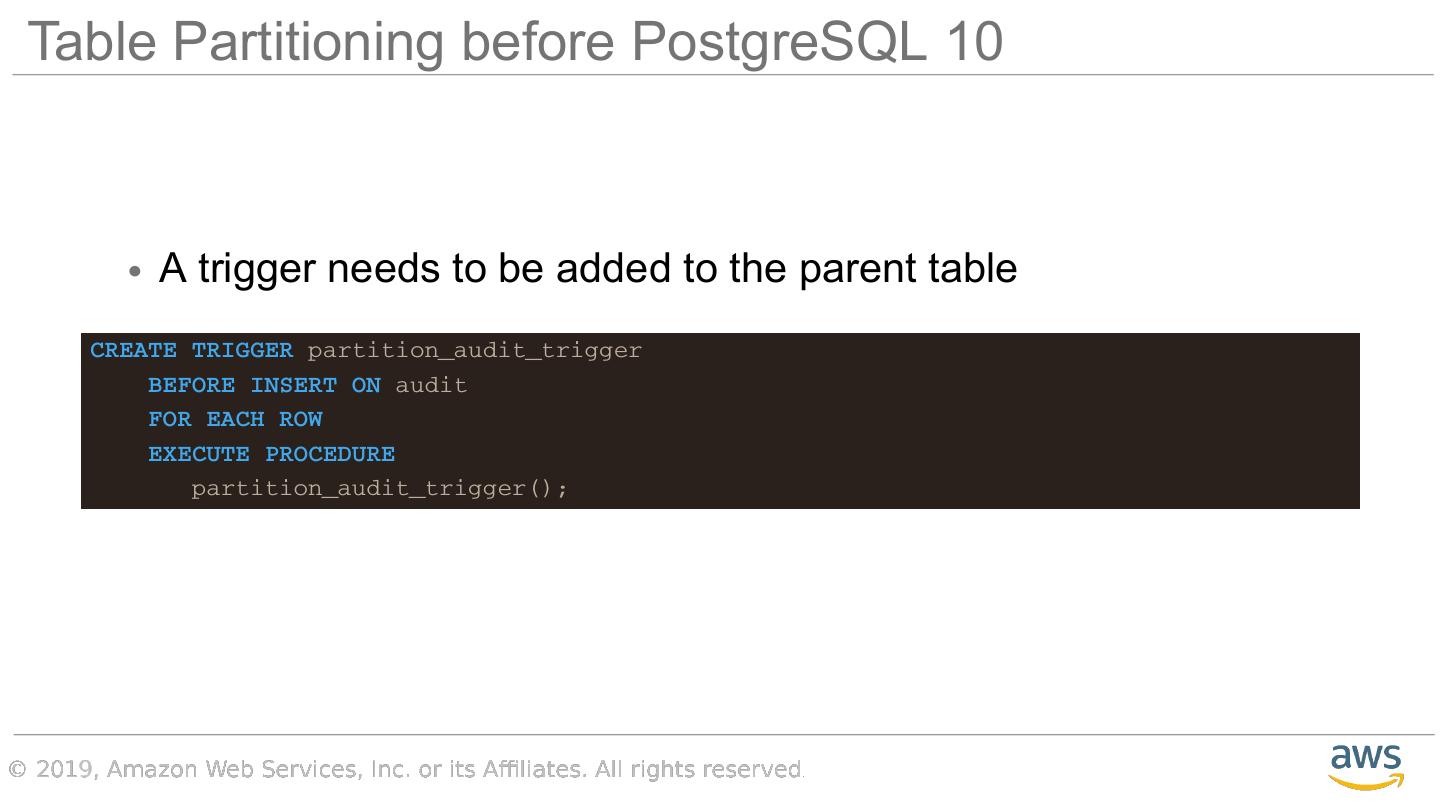Click the BEFORE keyword in the code
This screenshot has height=811, width=1440.
tap(191, 386)
